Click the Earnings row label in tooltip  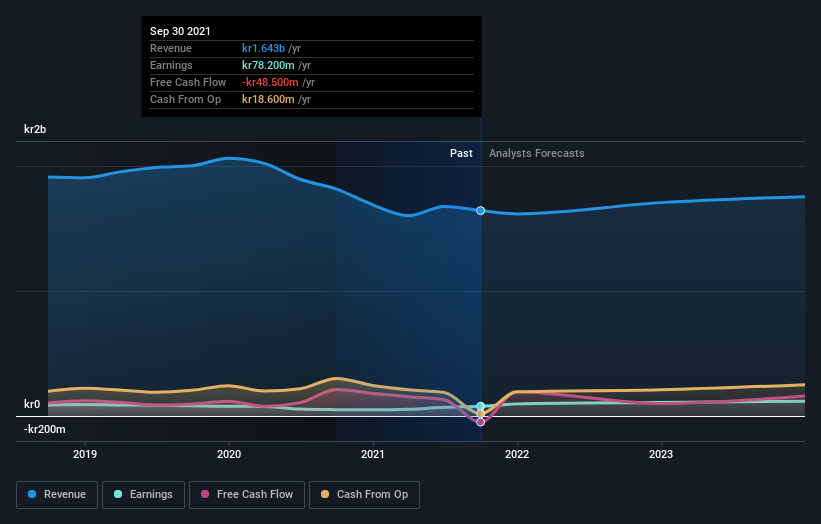coord(171,65)
